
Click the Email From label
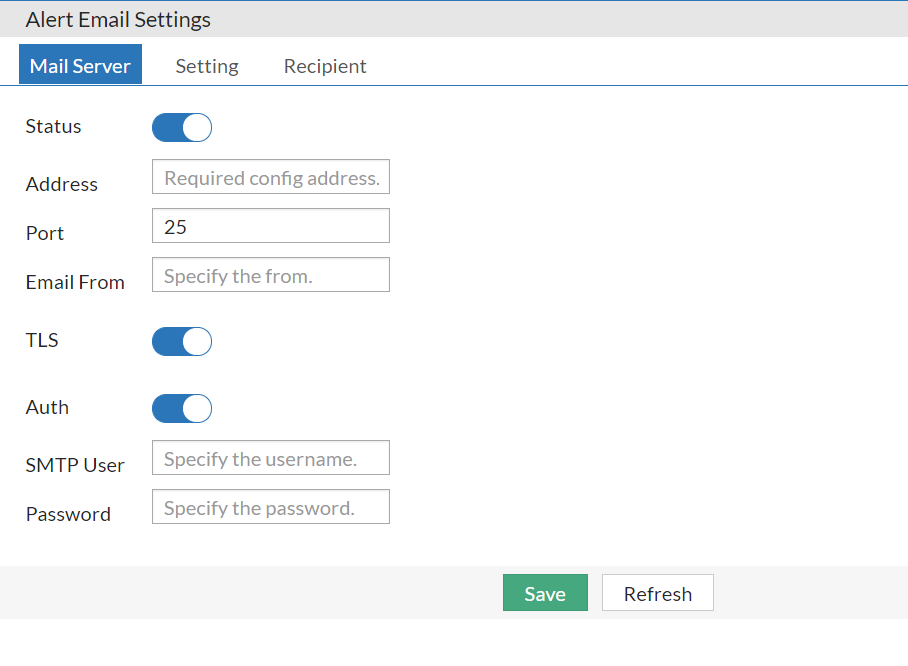point(75,281)
